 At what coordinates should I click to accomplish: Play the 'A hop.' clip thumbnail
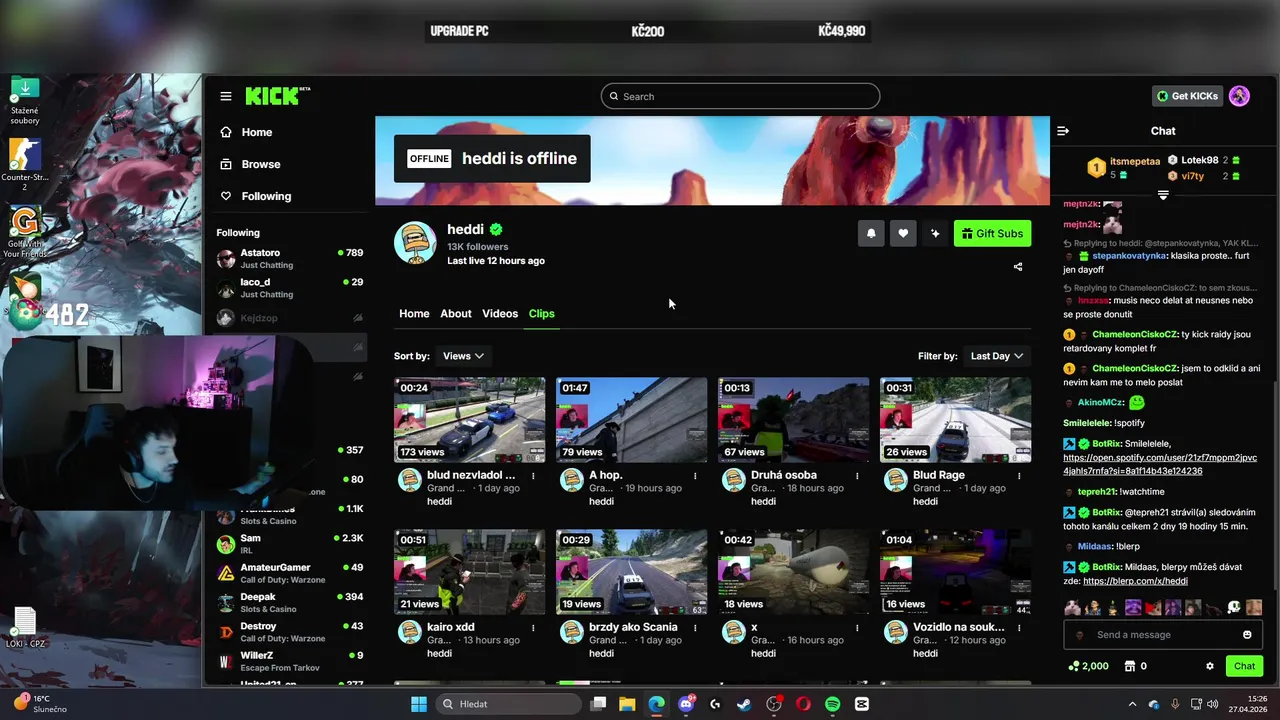point(632,420)
